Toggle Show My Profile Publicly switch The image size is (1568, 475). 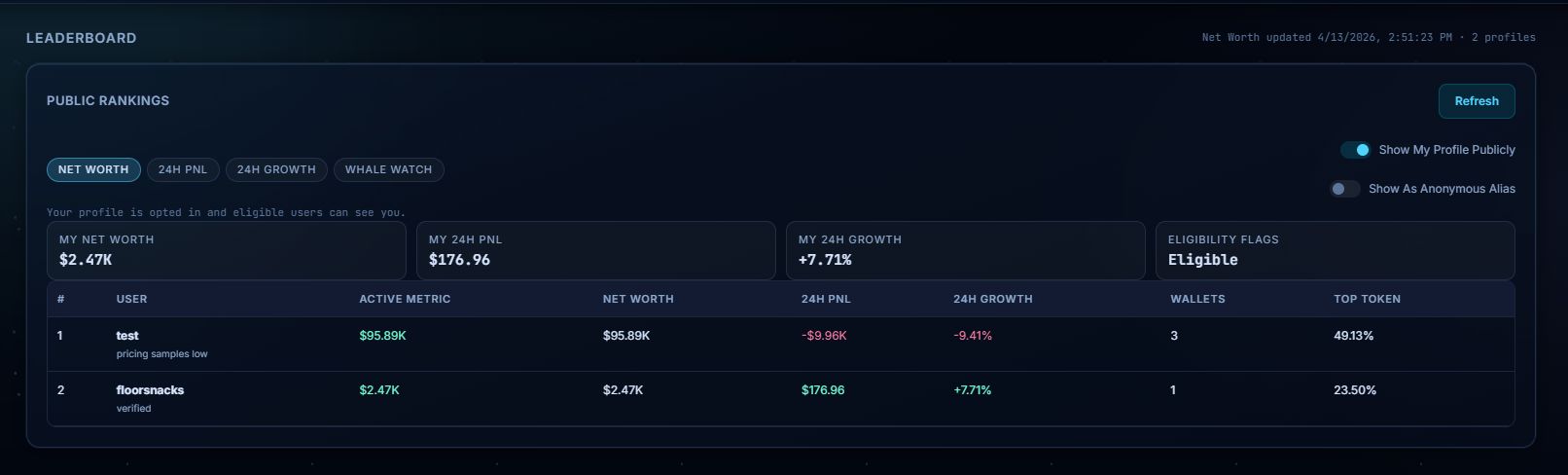(1355, 150)
